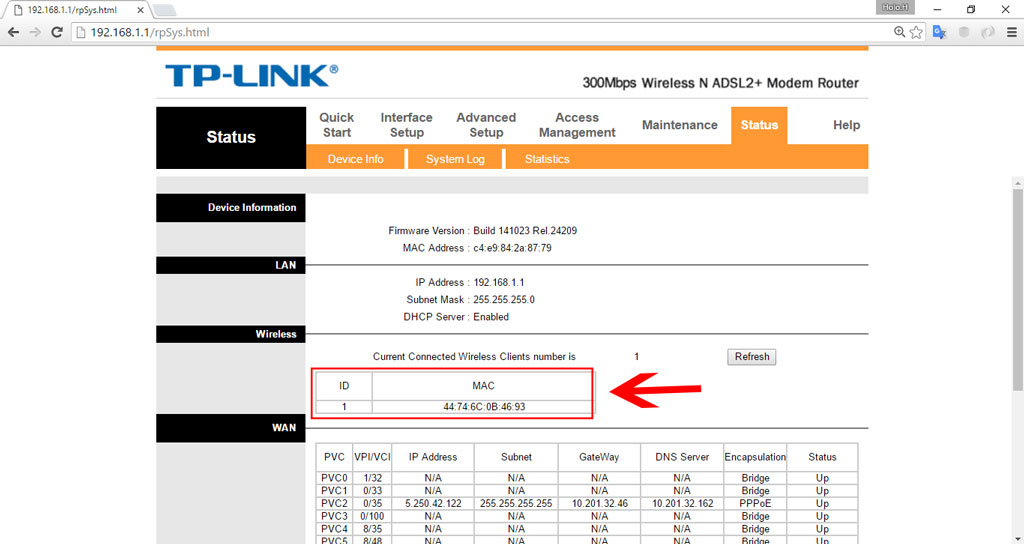Reload the page with the refresh icon
This screenshot has height=544, width=1024.
click(57, 32)
